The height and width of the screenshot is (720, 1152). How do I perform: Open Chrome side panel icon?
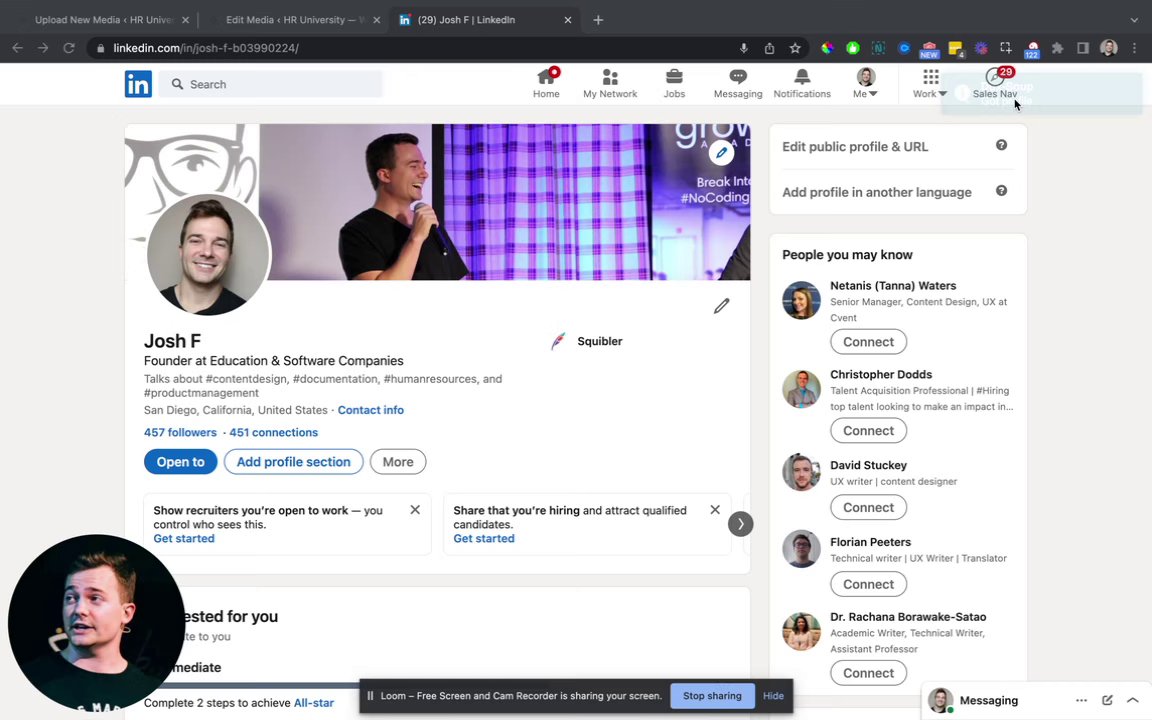point(1083,48)
